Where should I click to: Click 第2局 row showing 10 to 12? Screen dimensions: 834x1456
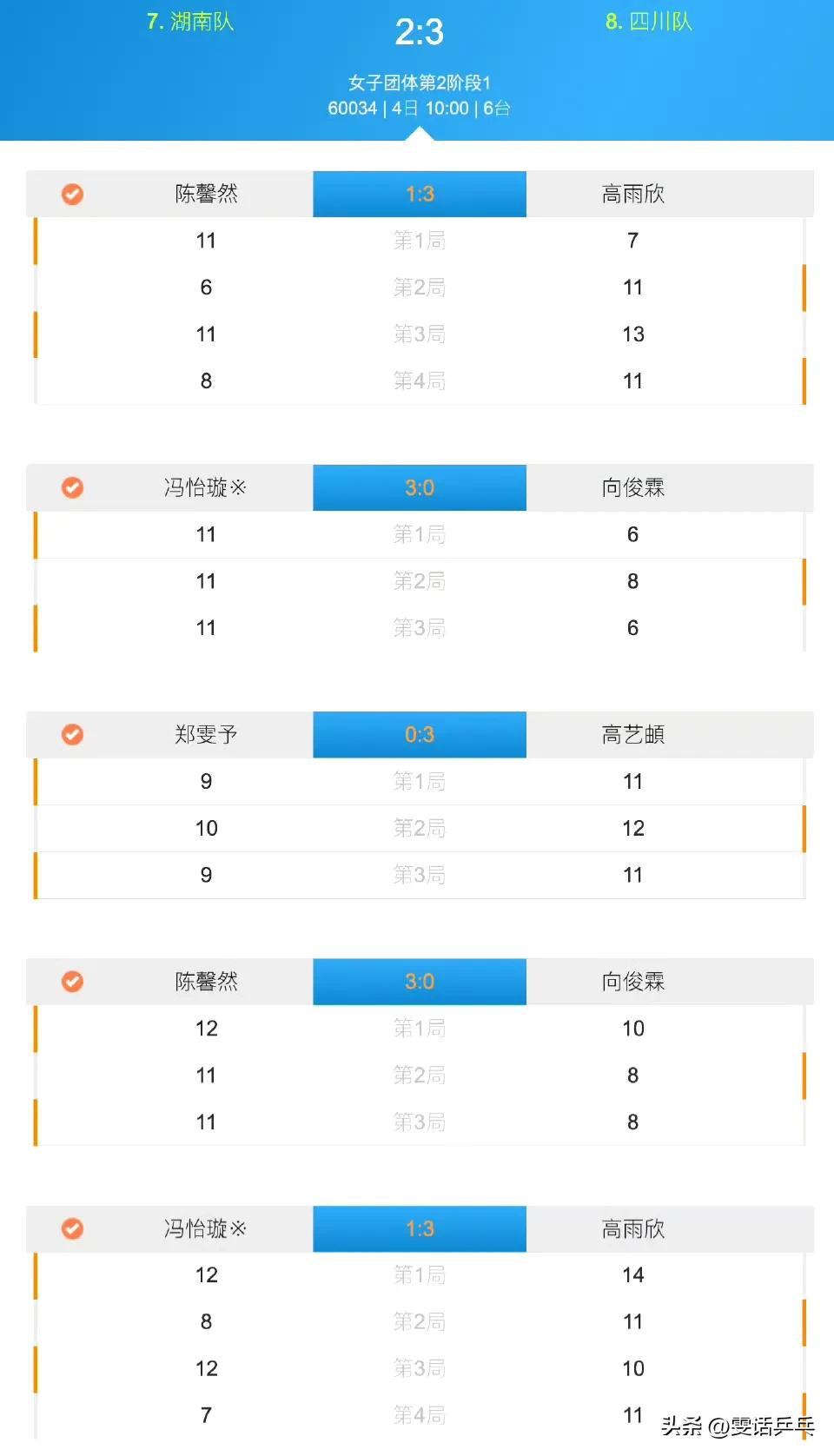click(x=420, y=829)
